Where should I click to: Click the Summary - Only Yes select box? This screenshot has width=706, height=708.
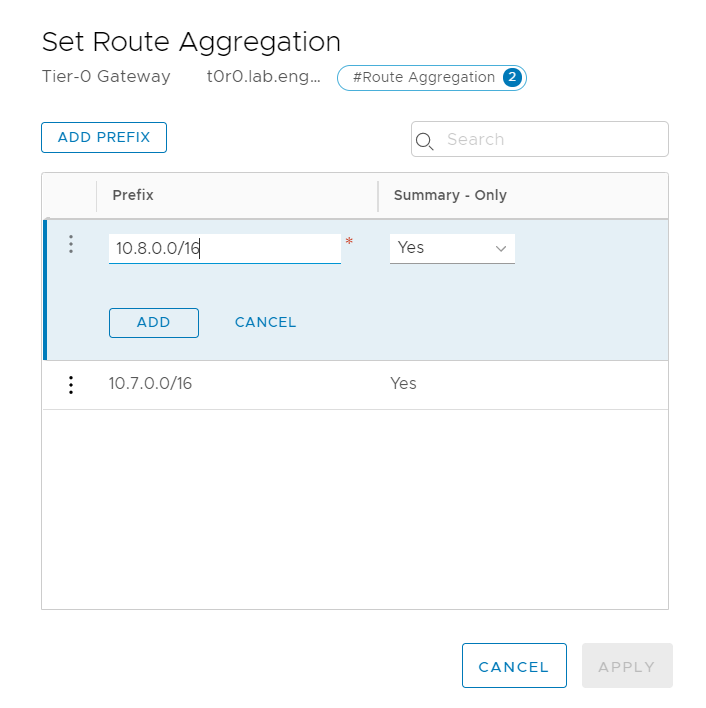[x=442, y=248]
